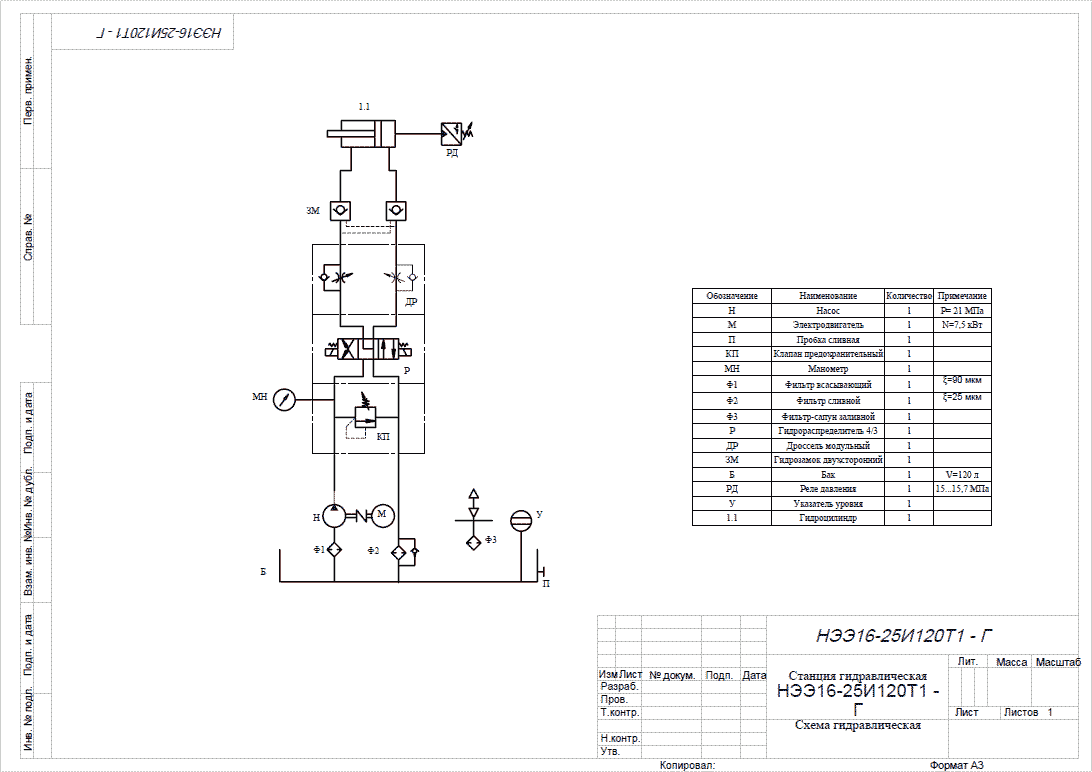1092x772 pixels.
Task: Select the Наименование column header
Action: 828,296
